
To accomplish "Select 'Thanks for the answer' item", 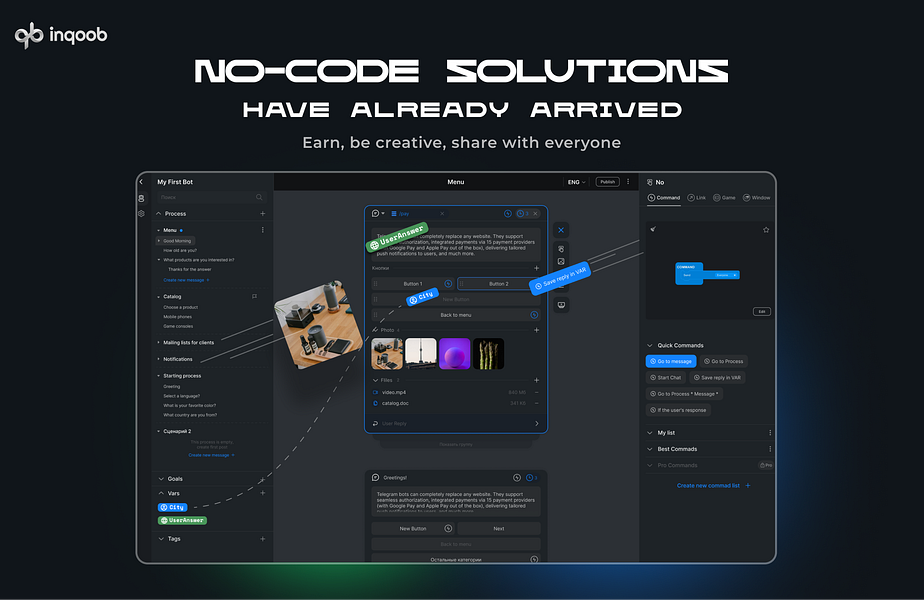I will (189, 269).
